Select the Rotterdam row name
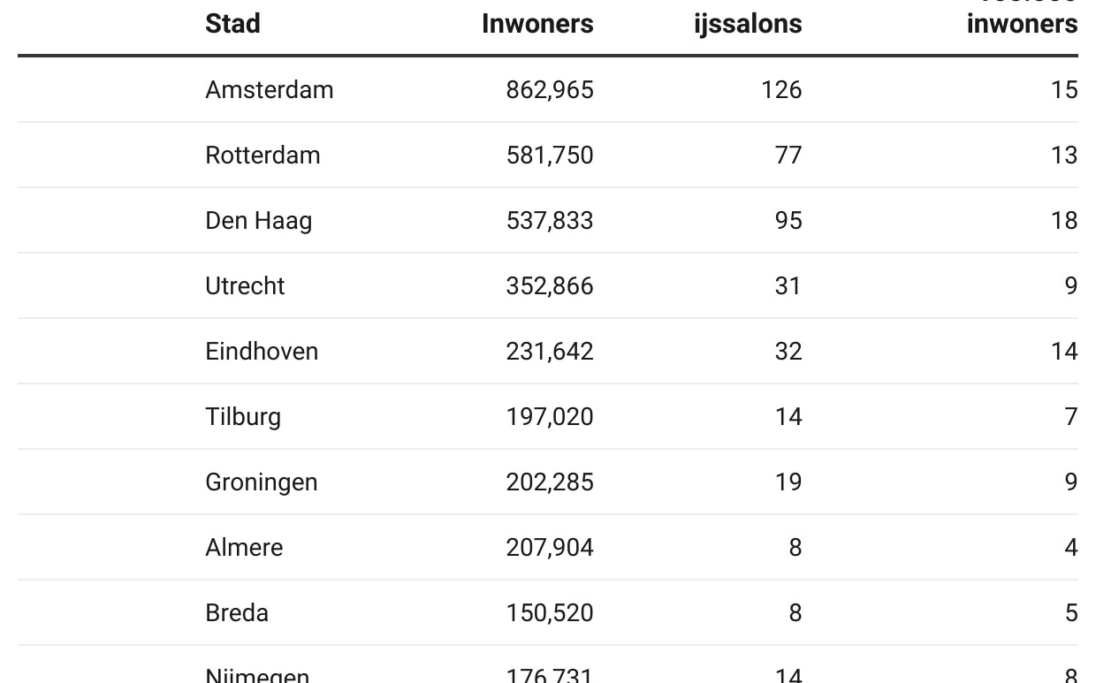This screenshot has height=683, width=1096. 263,155
